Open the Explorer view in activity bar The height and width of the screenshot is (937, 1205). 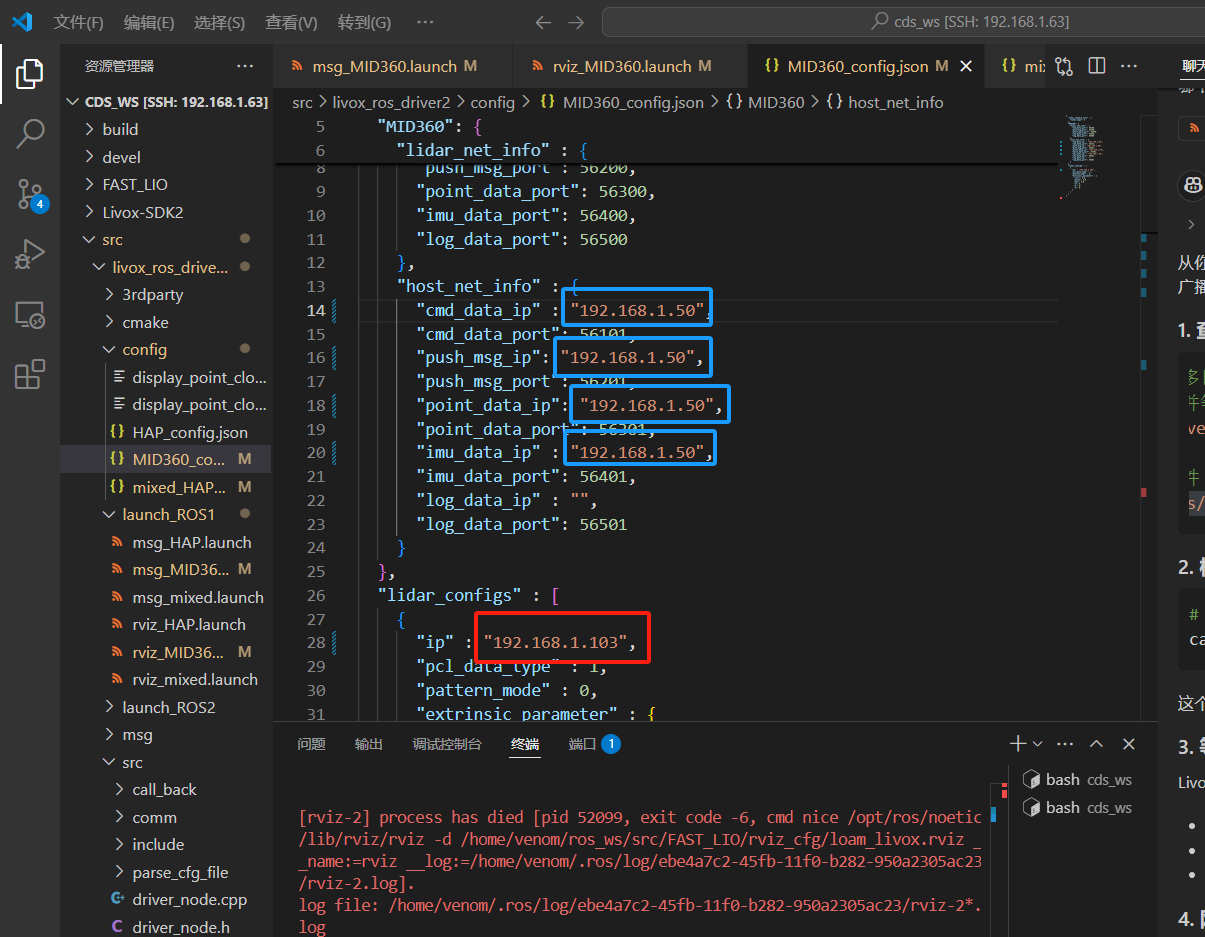click(30, 73)
